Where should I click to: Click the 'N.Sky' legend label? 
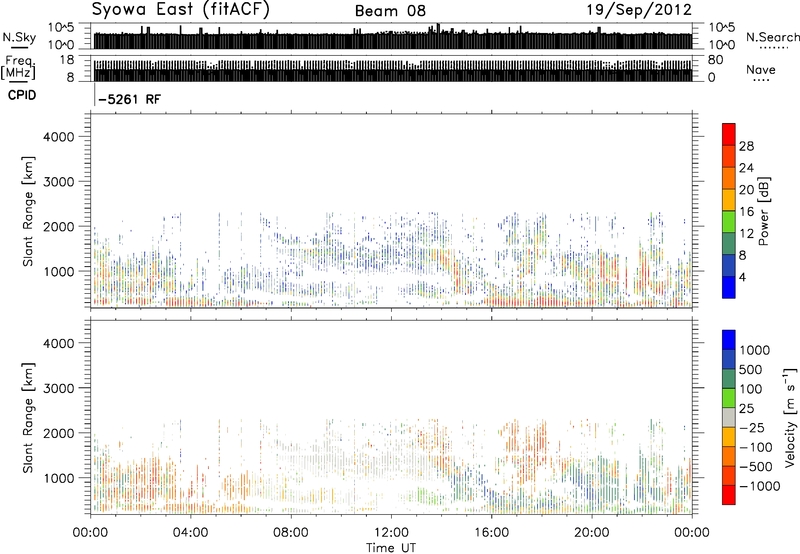(19, 37)
